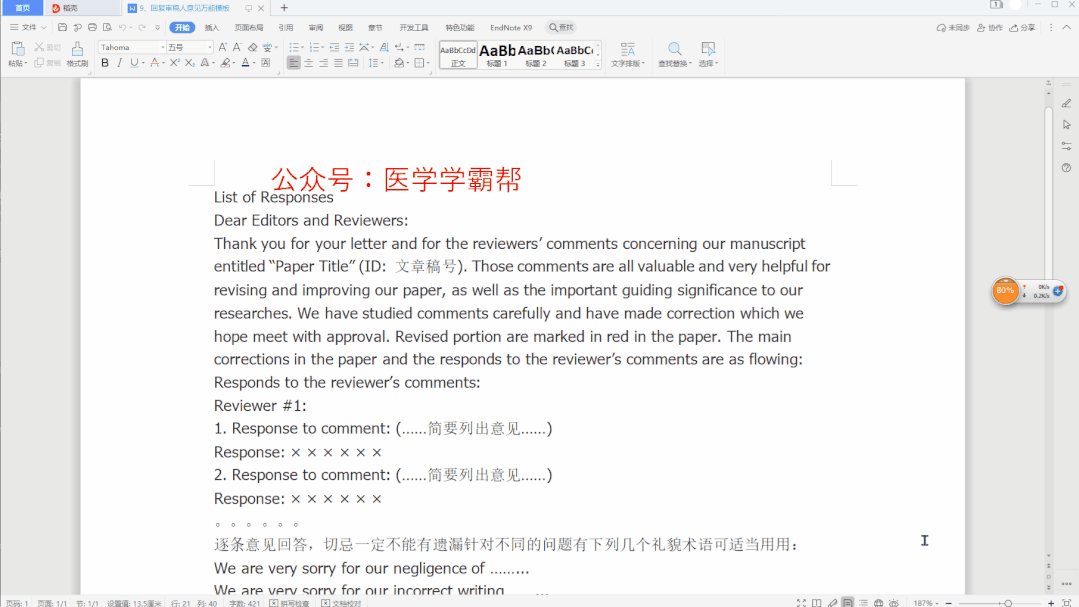Click the Paste (粘贴) icon
This screenshot has width=1079, height=607.
[x=17, y=49]
